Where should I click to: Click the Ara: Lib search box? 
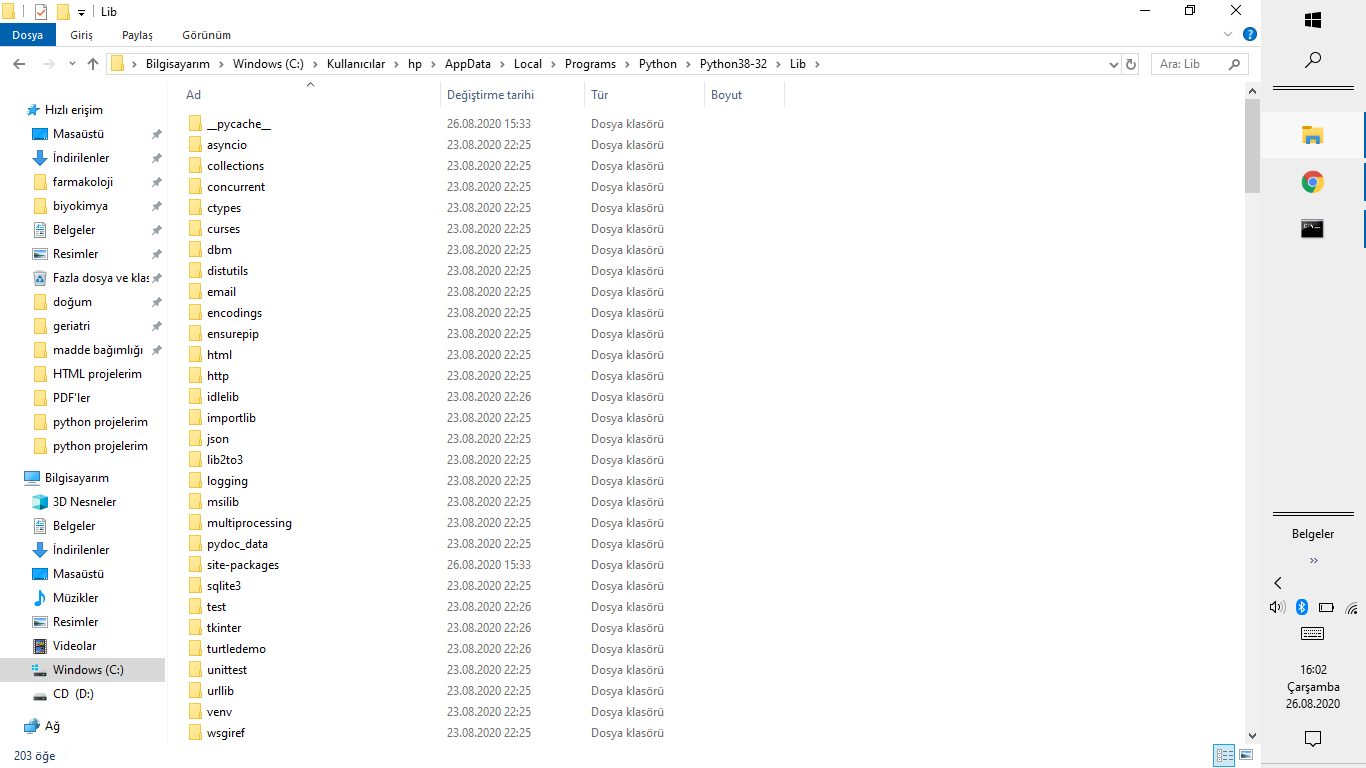(1199, 64)
